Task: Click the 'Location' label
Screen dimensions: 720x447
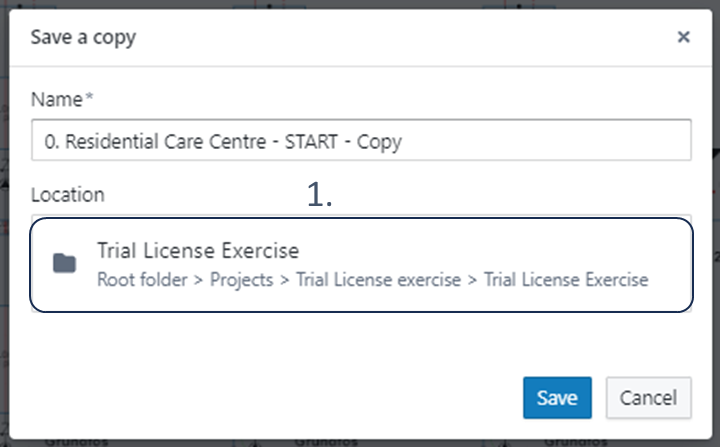Action: tap(67, 195)
